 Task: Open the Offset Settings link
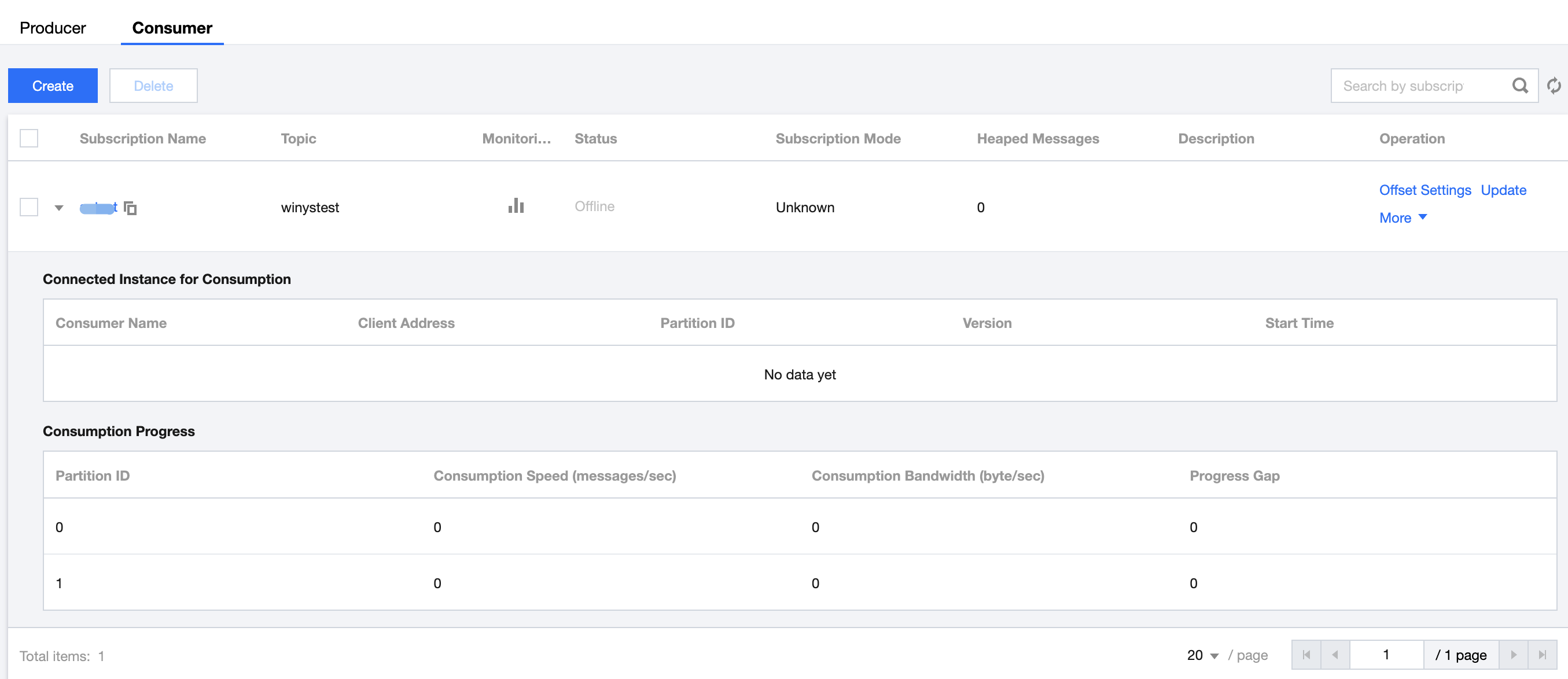click(1425, 190)
